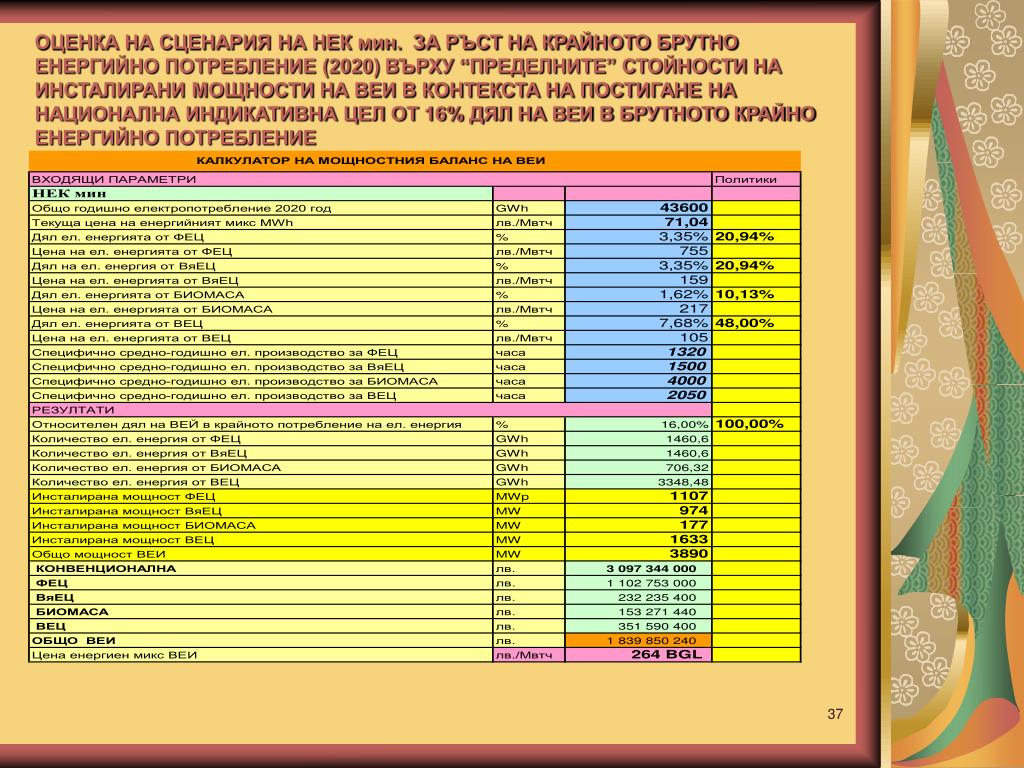The height and width of the screenshot is (768, 1024).
Task: Select the НЕК мин scenario label
Action: 261,193
